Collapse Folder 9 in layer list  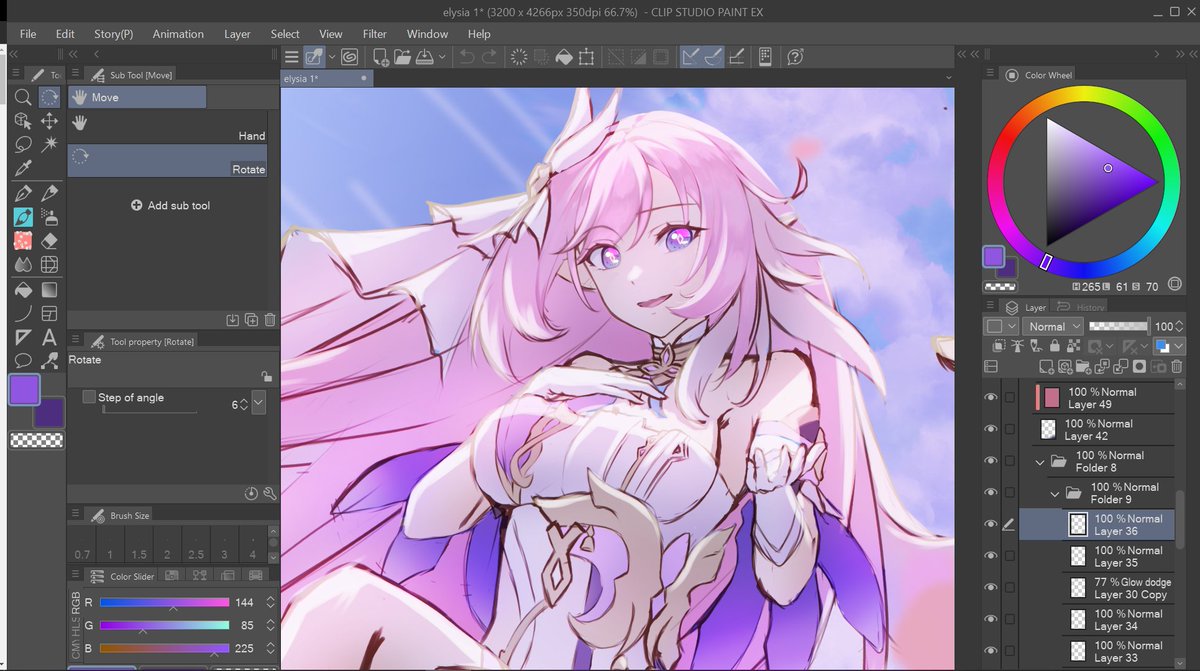(x=1054, y=493)
